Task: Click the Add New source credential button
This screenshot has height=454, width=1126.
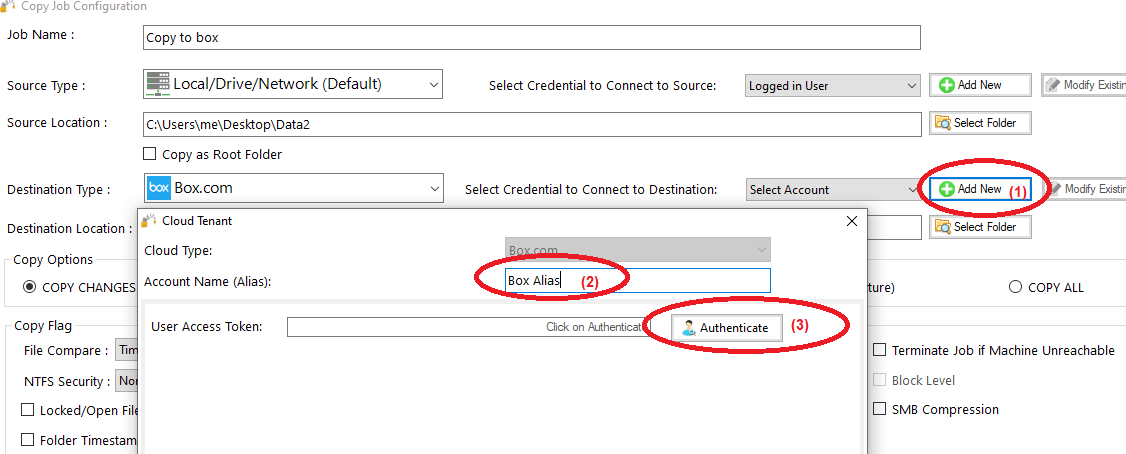Action: click(979, 85)
